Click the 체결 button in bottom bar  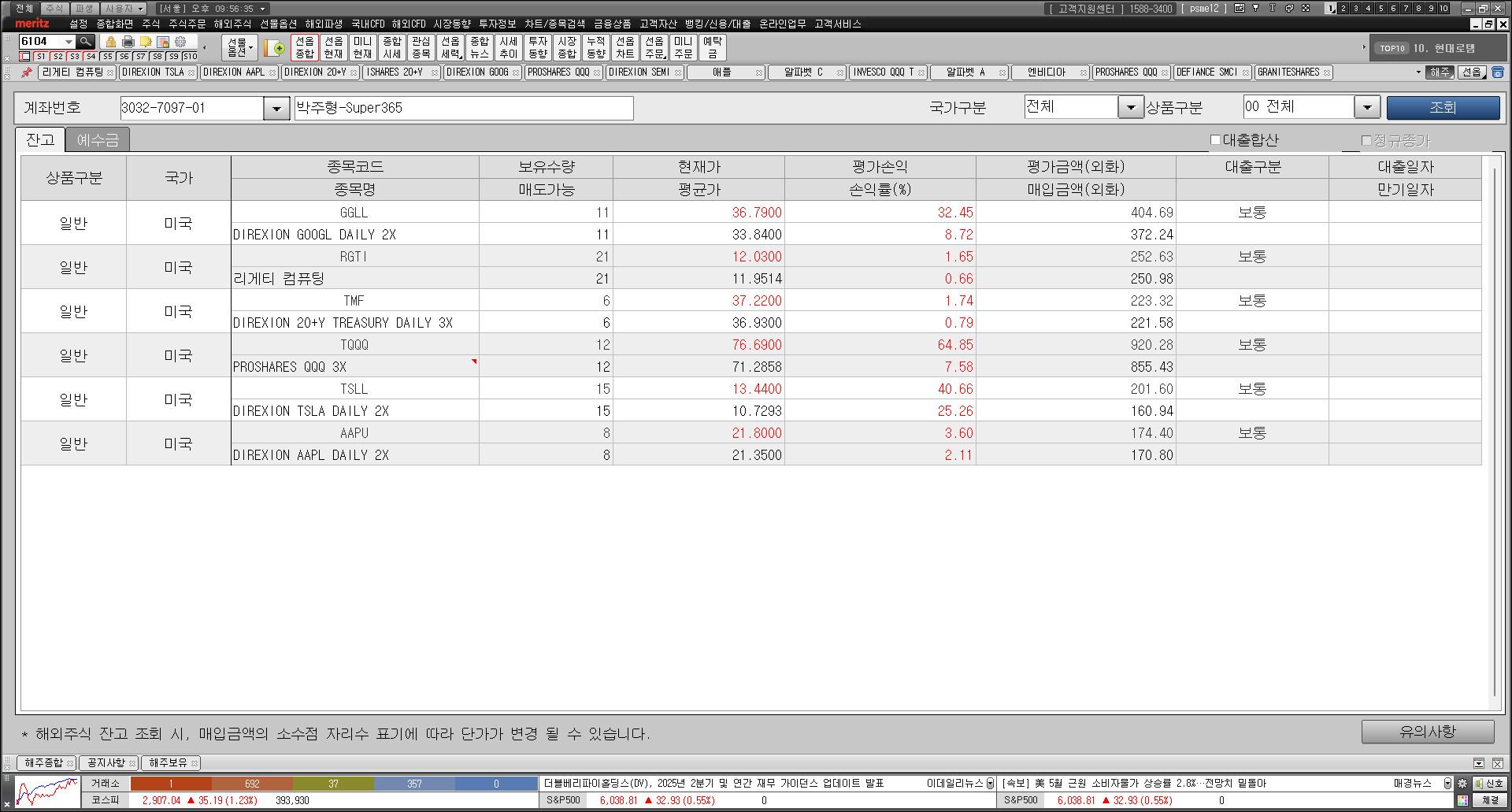(x=1490, y=801)
